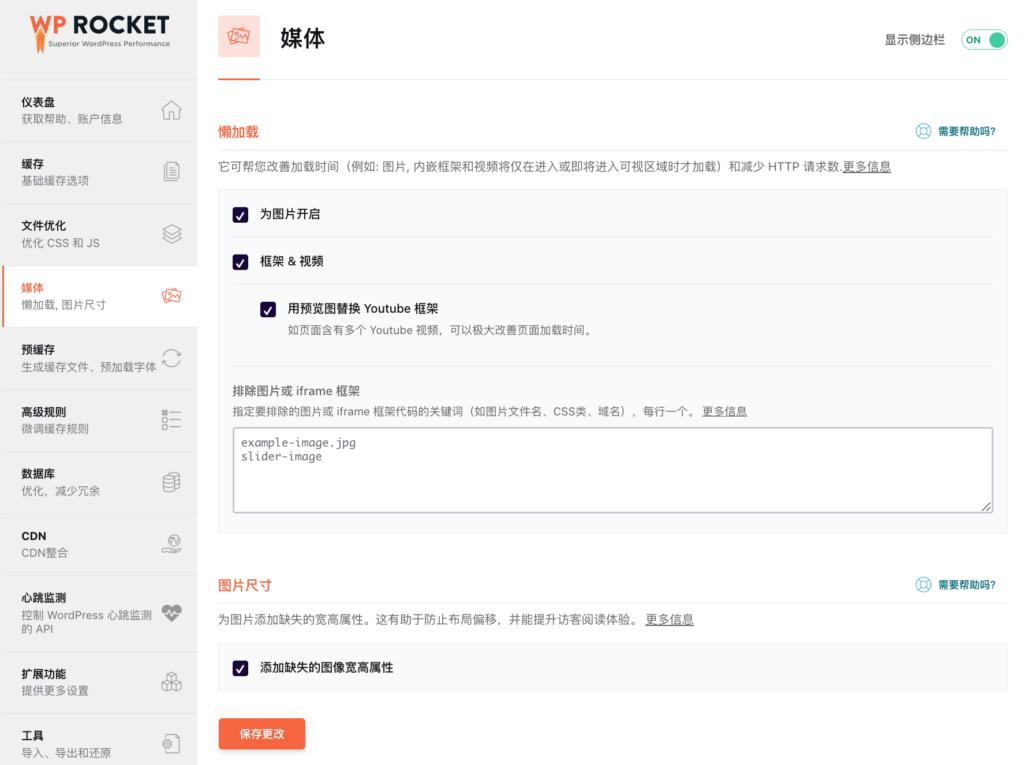Uncheck 用预览图替换 Youtube 框架

(x=268, y=309)
